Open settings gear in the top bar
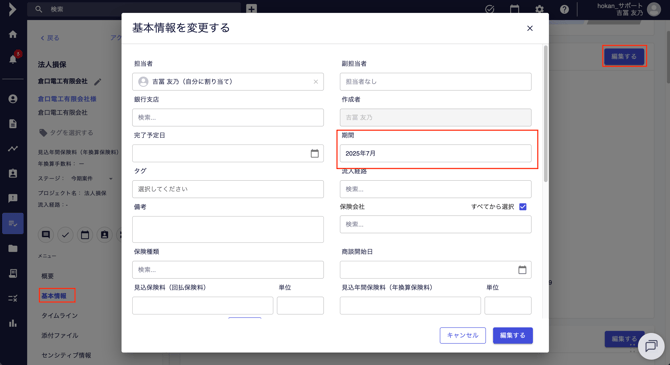Image resolution: width=670 pixels, height=365 pixels. tap(539, 9)
